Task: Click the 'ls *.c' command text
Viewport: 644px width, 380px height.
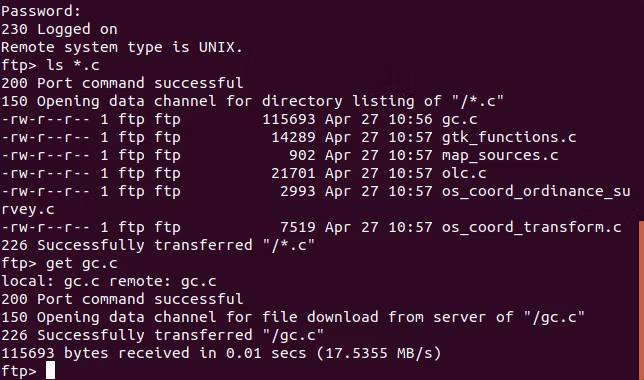Action: click(73, 65)
